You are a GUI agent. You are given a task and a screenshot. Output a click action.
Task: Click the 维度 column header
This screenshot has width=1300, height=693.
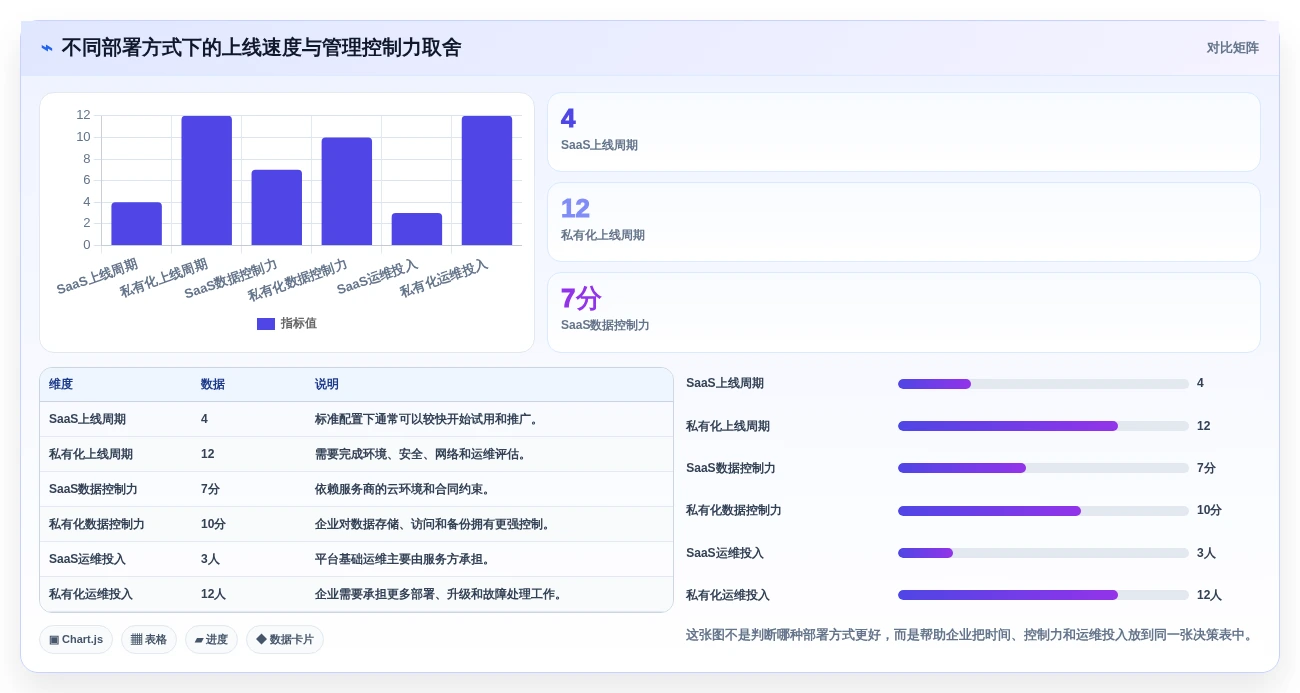pos(61,385)
